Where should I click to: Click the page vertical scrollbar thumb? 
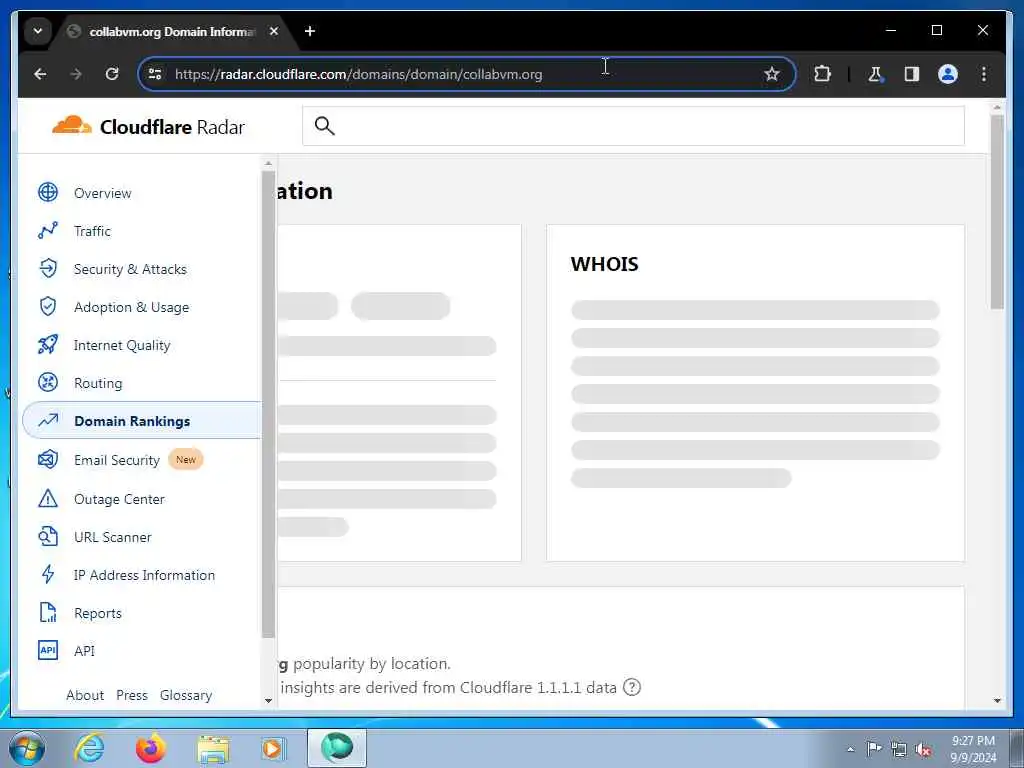click(997, 212)
